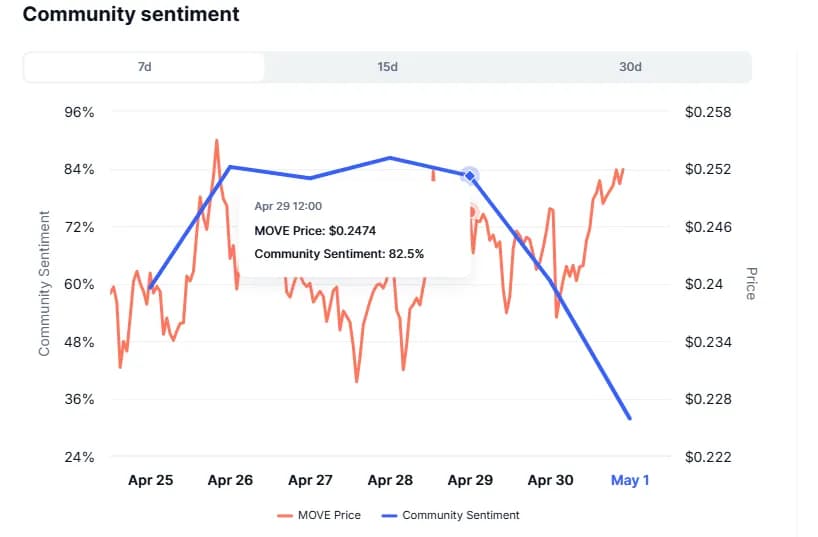Select the 15d time range tab
Viewport: 818px width, 537px height.
[x=387, y=67]
